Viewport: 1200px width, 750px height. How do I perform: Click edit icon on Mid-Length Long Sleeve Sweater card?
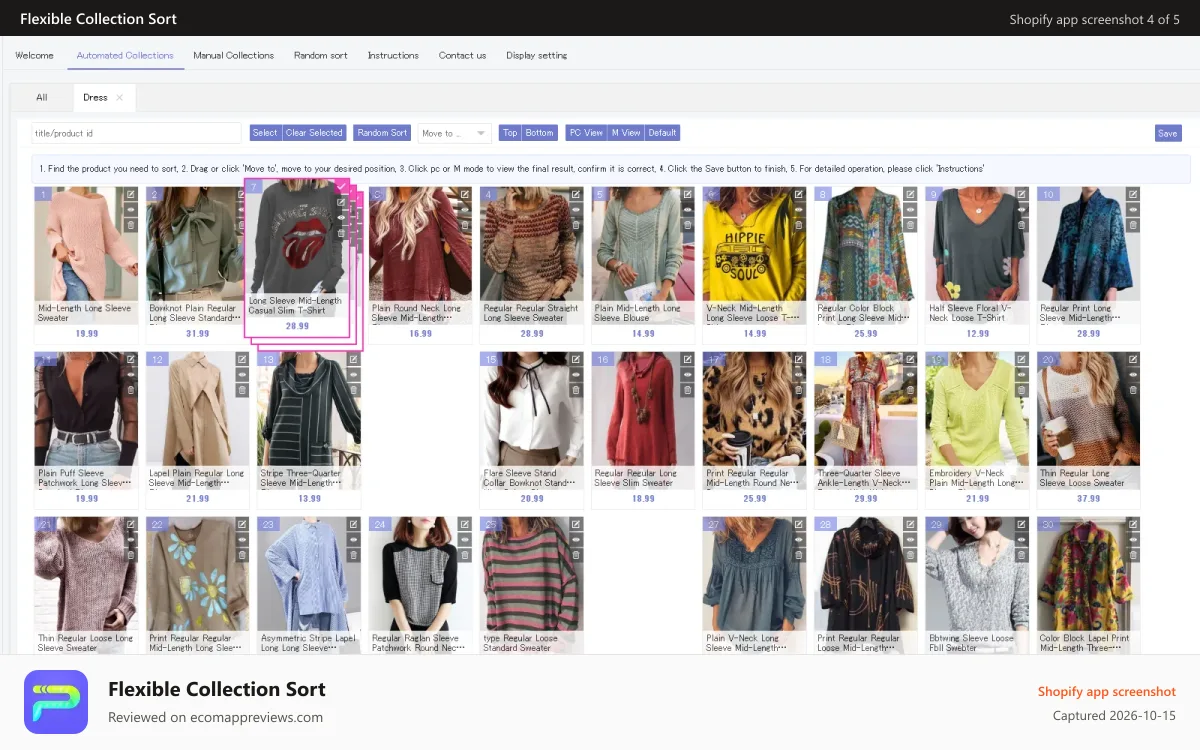(131, 194)
